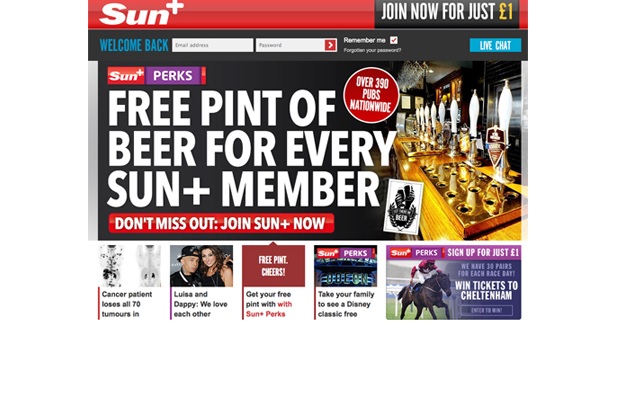Open Take your family to see Disney classic
620x400 pixels.
point(346,304)
